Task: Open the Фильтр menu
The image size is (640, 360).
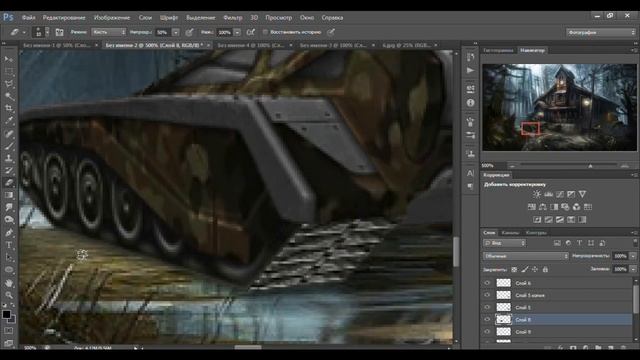Action: click(233, 18)
